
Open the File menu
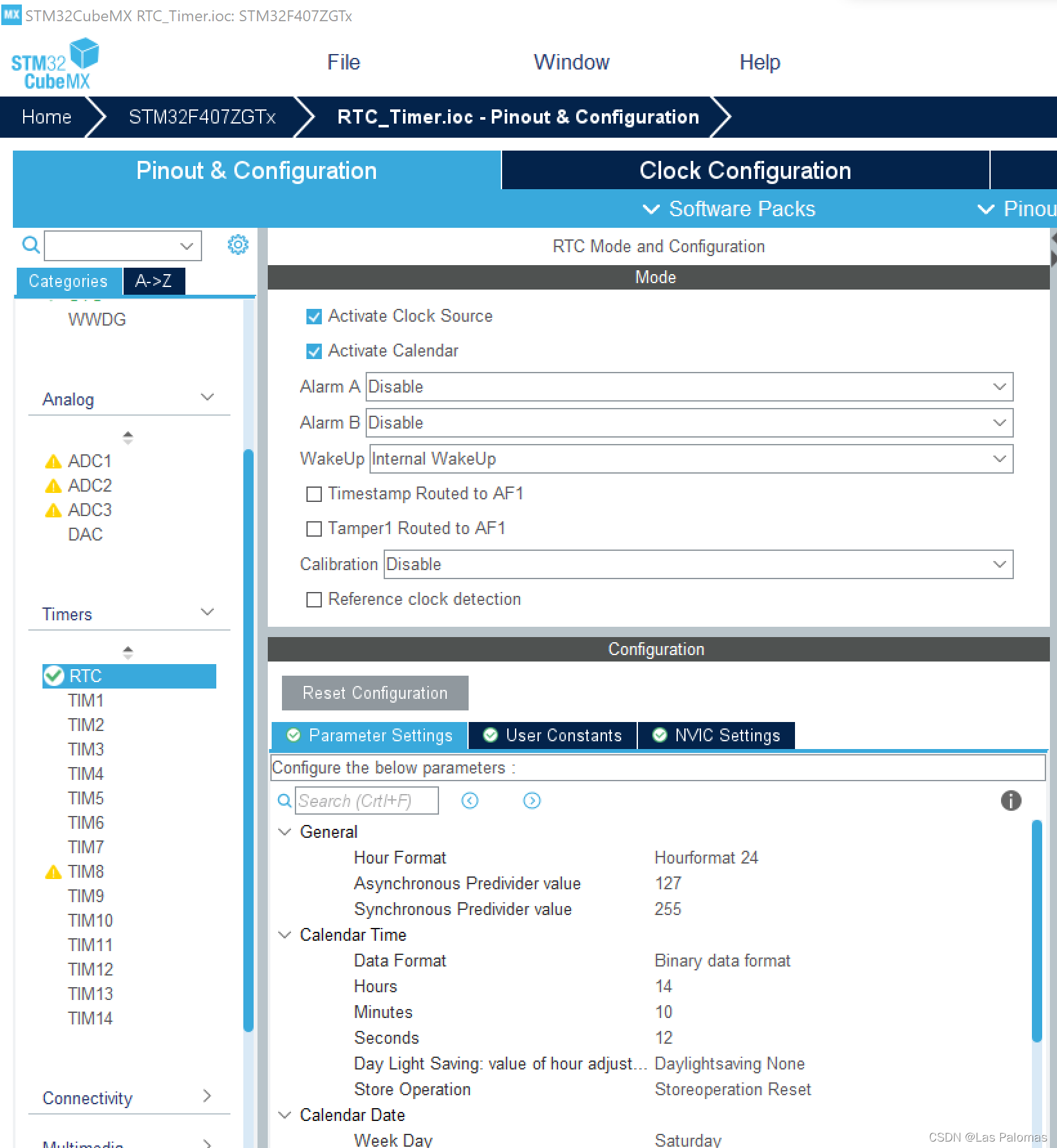[344, 62]
